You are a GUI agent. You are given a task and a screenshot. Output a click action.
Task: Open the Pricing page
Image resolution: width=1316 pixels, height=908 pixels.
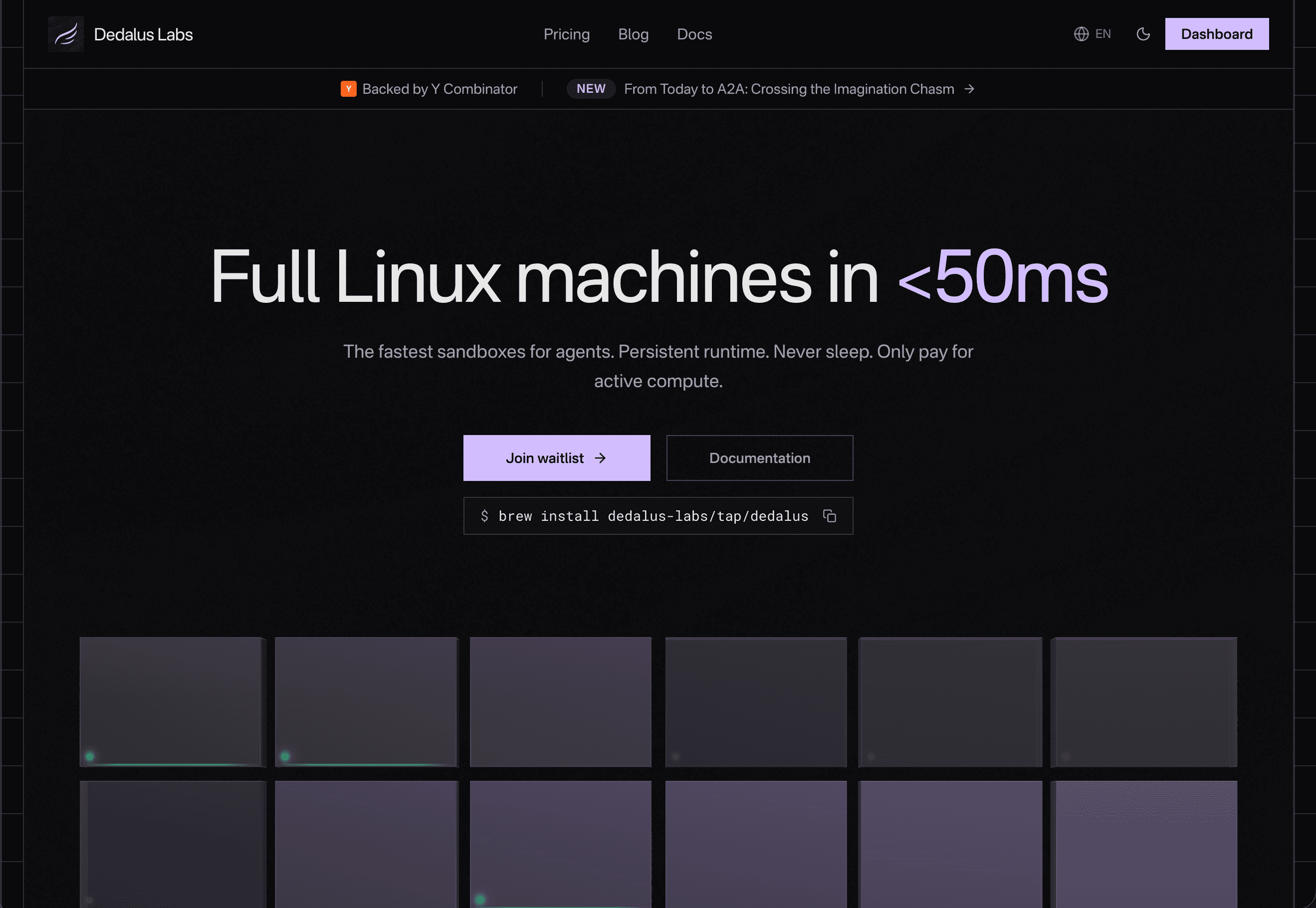(x=566, y=34)
